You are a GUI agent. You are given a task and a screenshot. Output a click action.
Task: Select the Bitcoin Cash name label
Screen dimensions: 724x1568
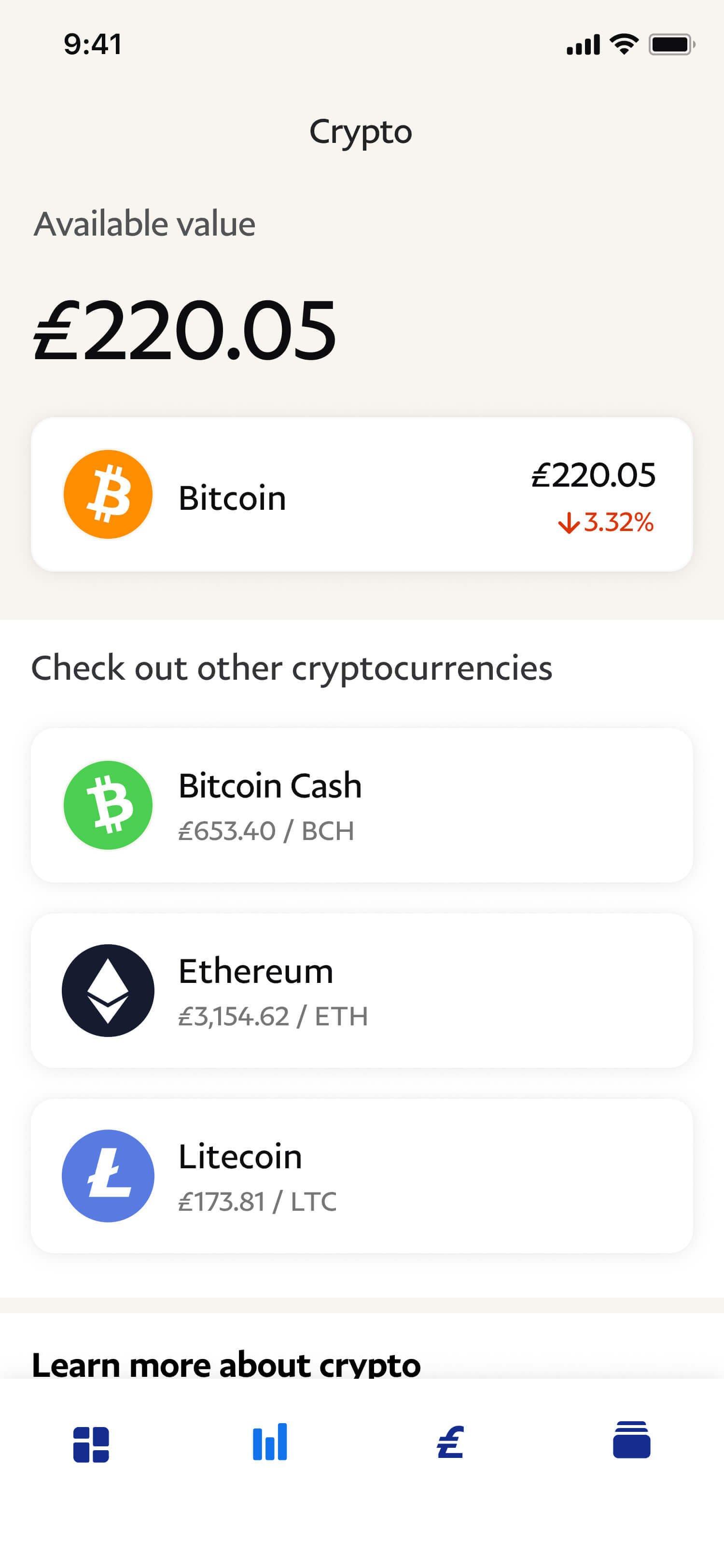(x=269, y=785)
